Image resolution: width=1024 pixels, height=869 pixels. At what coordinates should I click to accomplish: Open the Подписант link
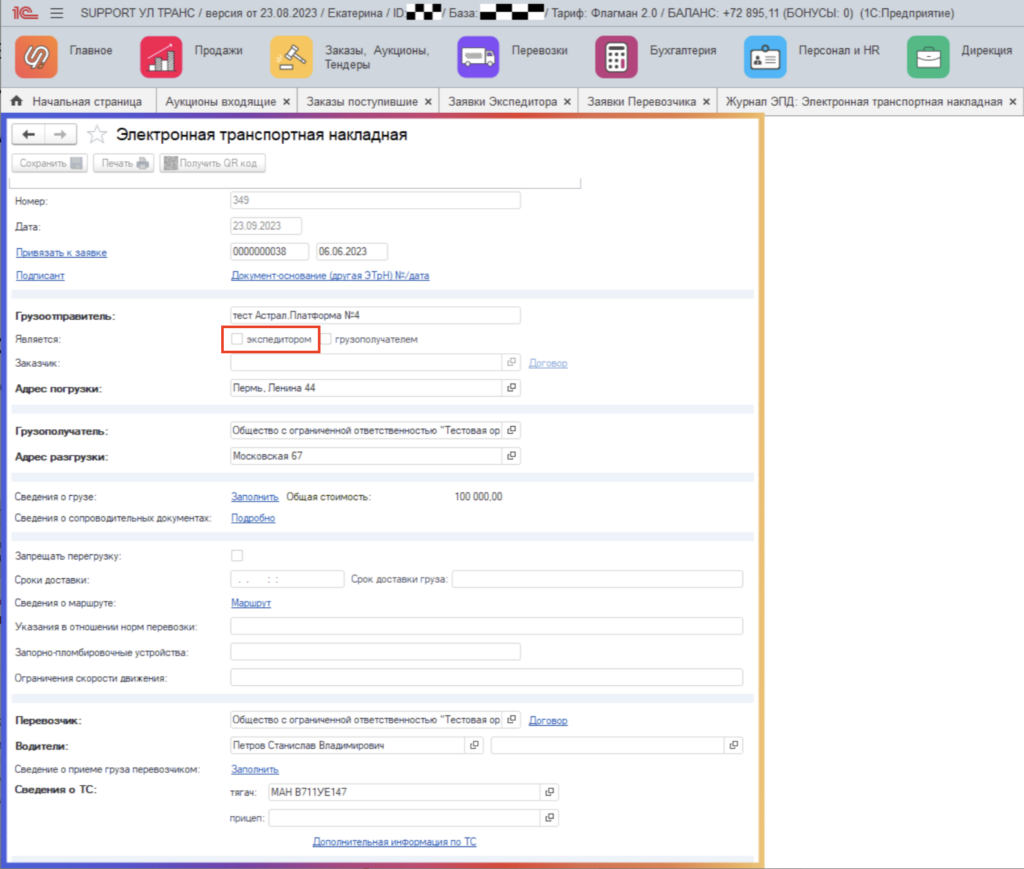pyautogui.click(x=40, y=276)
